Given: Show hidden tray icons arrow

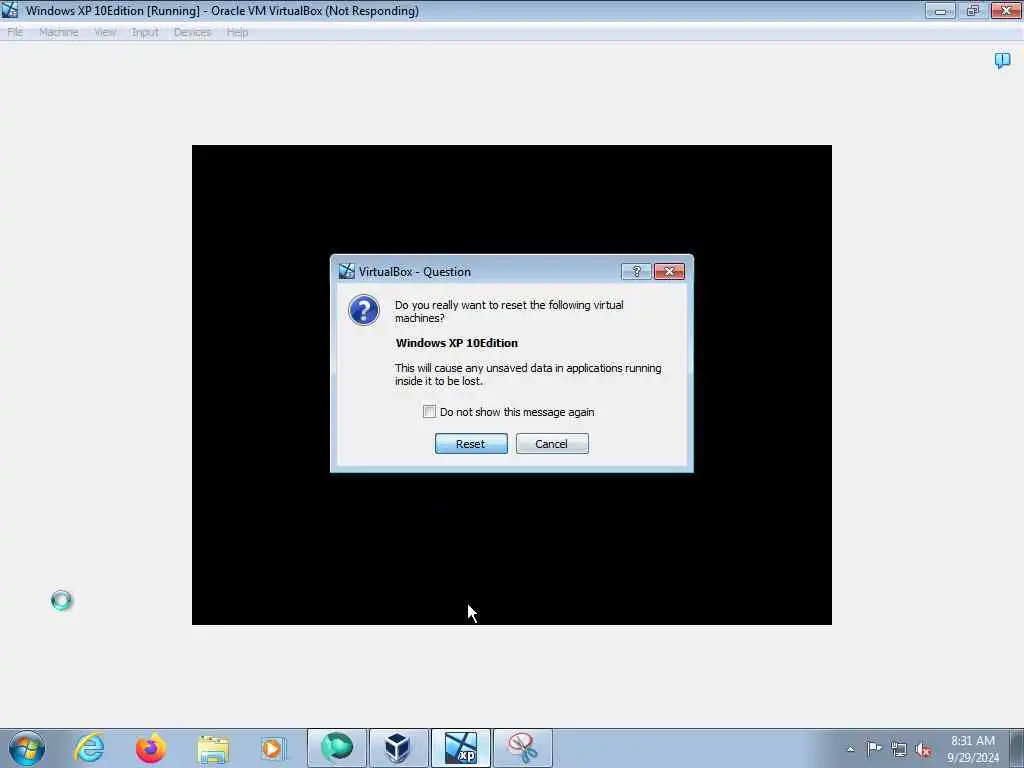Looking at the screenshot, I should [x=850, y=749].
